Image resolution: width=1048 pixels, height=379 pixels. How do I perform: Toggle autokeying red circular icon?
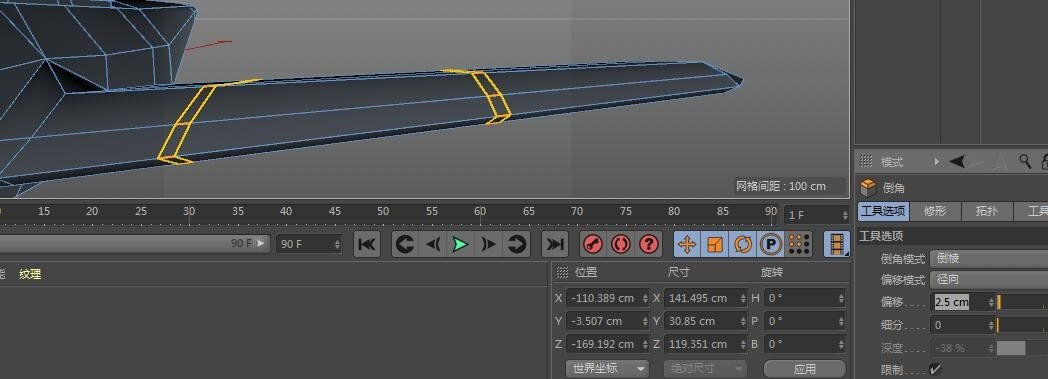[620, 244]
